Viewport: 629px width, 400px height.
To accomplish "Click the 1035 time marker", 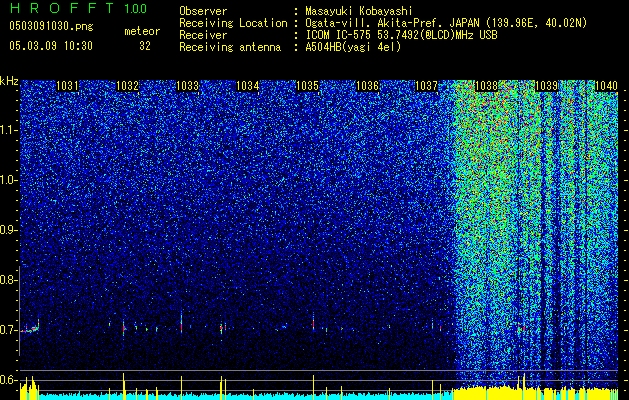I will pos(307,86).
